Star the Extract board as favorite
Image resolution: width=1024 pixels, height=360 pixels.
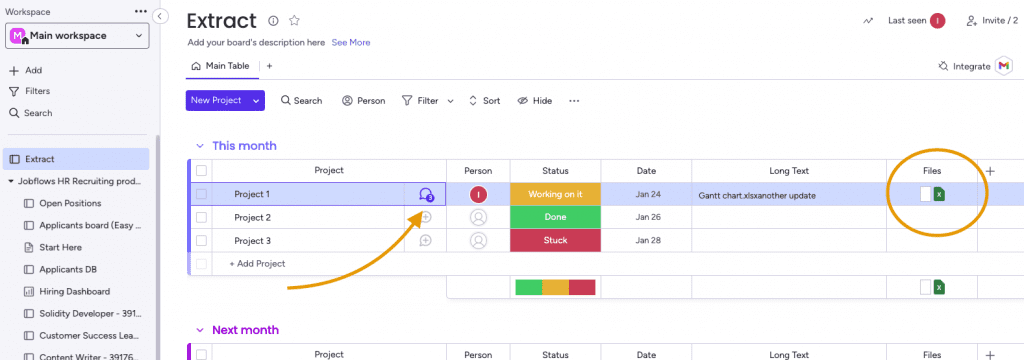295,21
